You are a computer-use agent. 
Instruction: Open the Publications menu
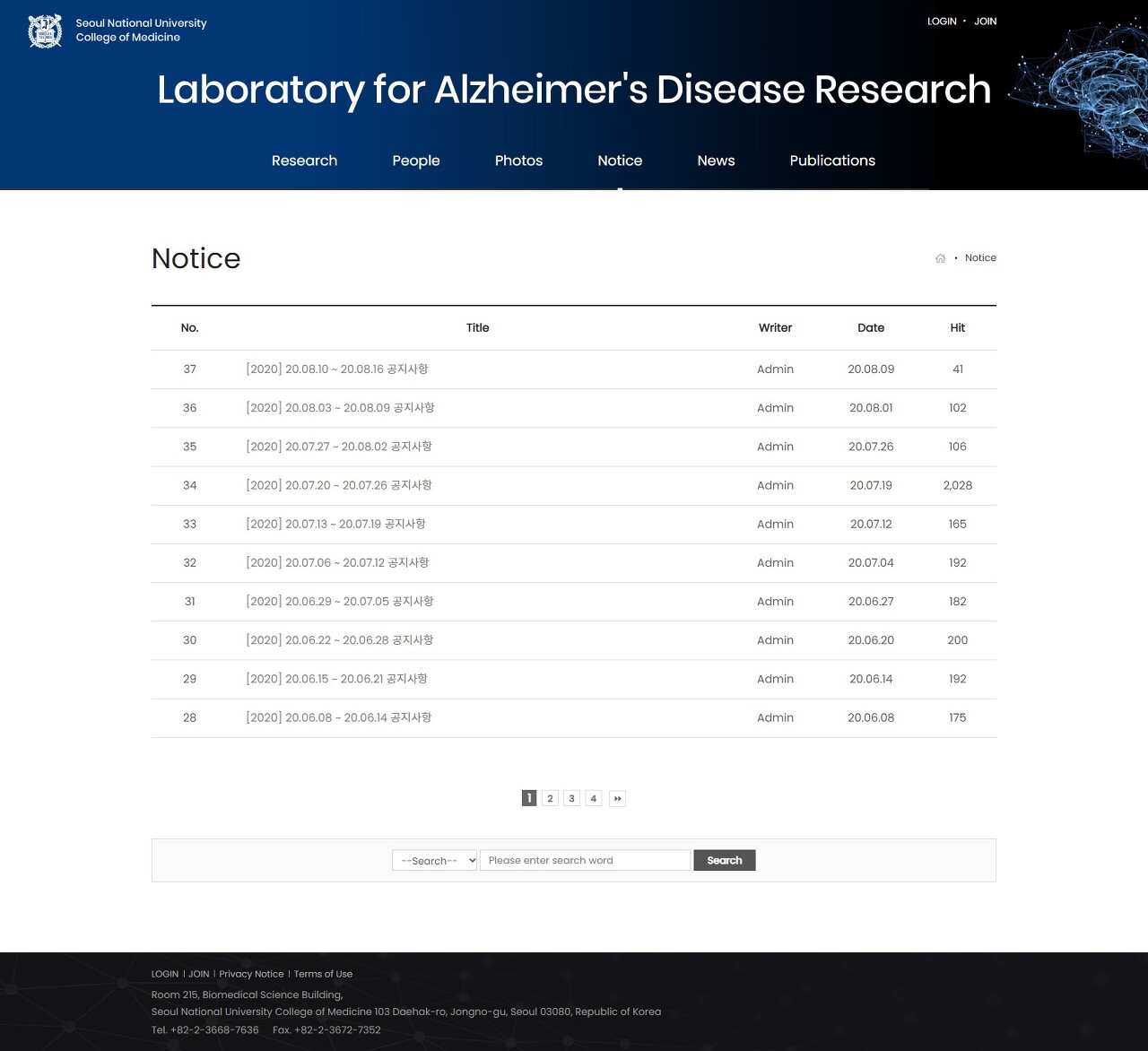(x=832, y=161)
